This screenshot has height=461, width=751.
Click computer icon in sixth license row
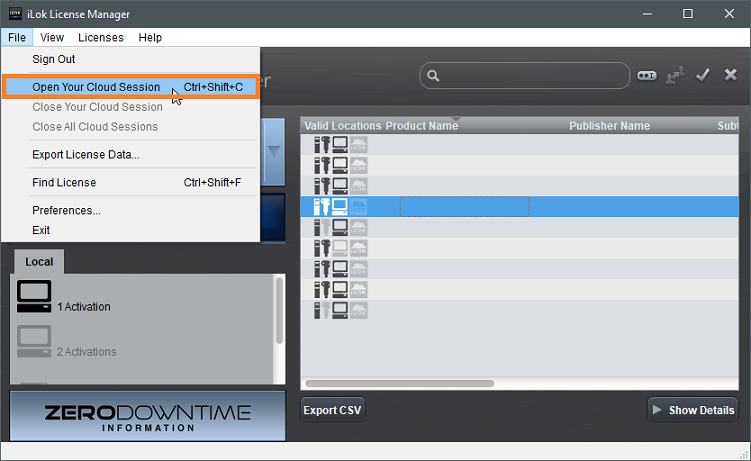[x=340, y=248]
